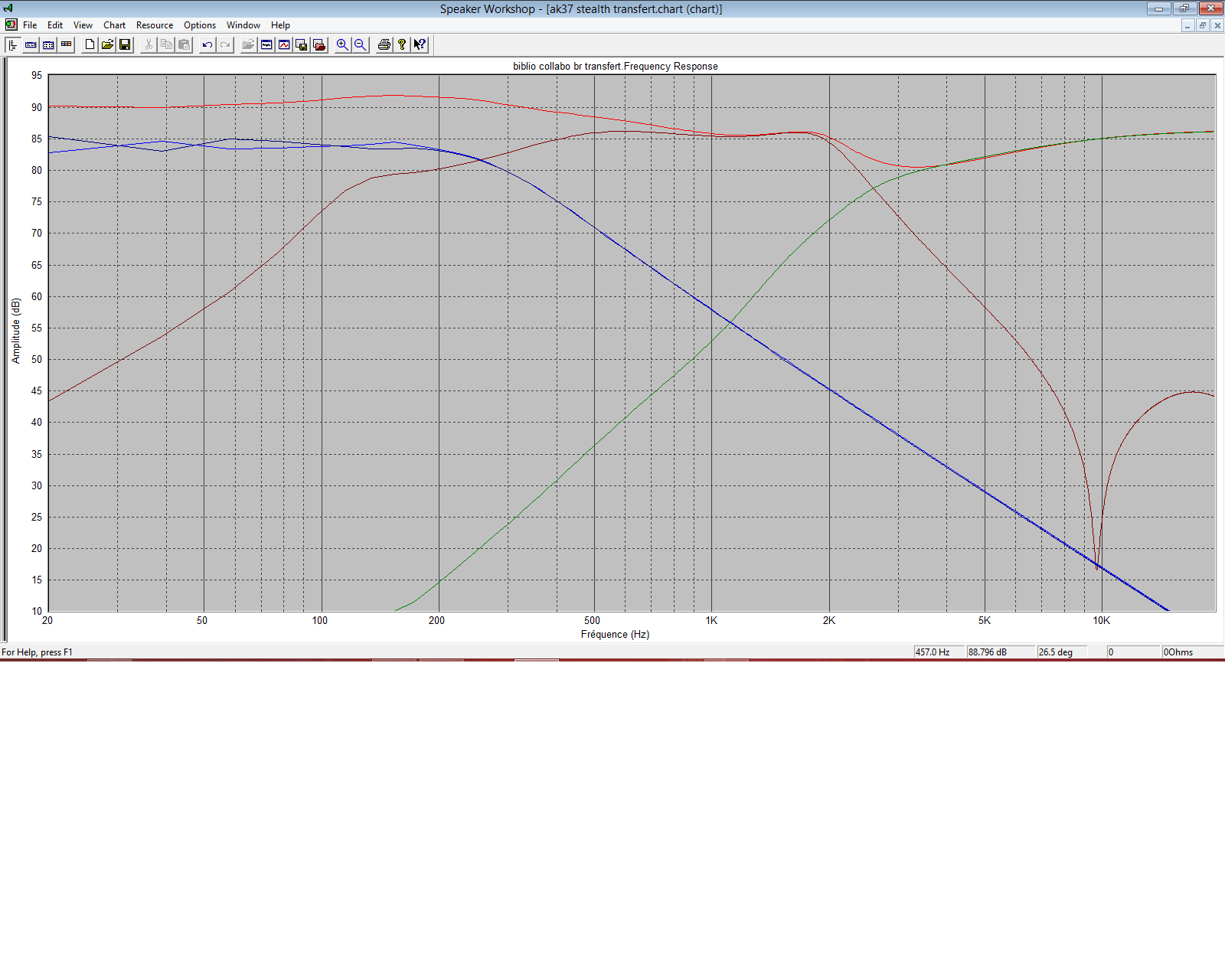Click the yellow question mark About icon
This screenshot has height=980, width=1225.
tap(402, 45)
